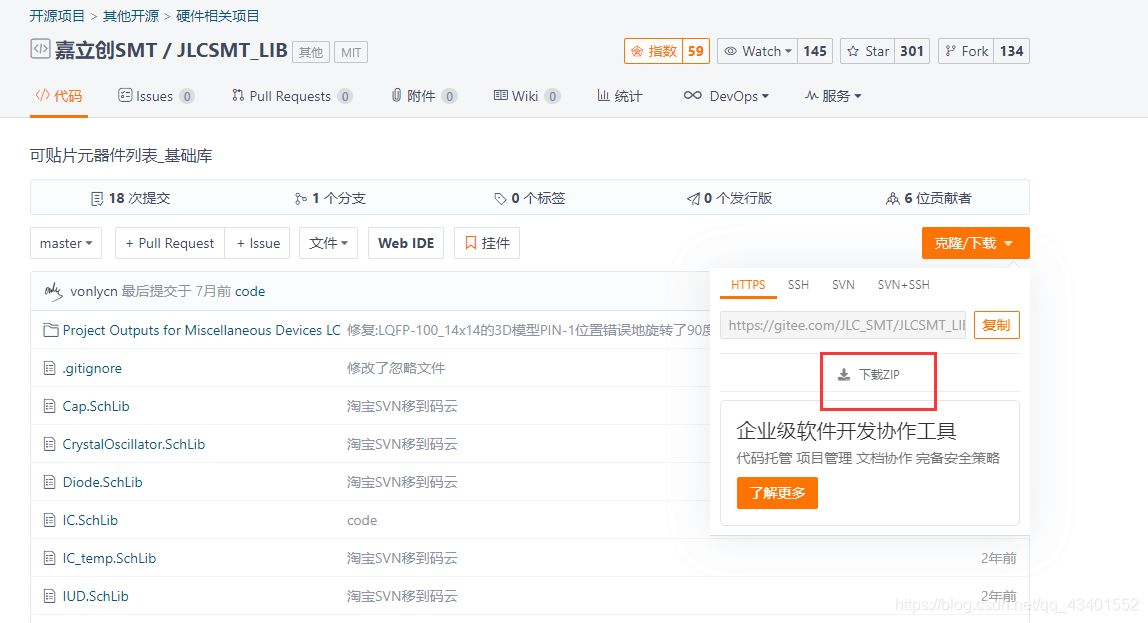This screenshot has height=623, width=1148.
Task: Click the MIT license tag
Action: pos(351,52)
